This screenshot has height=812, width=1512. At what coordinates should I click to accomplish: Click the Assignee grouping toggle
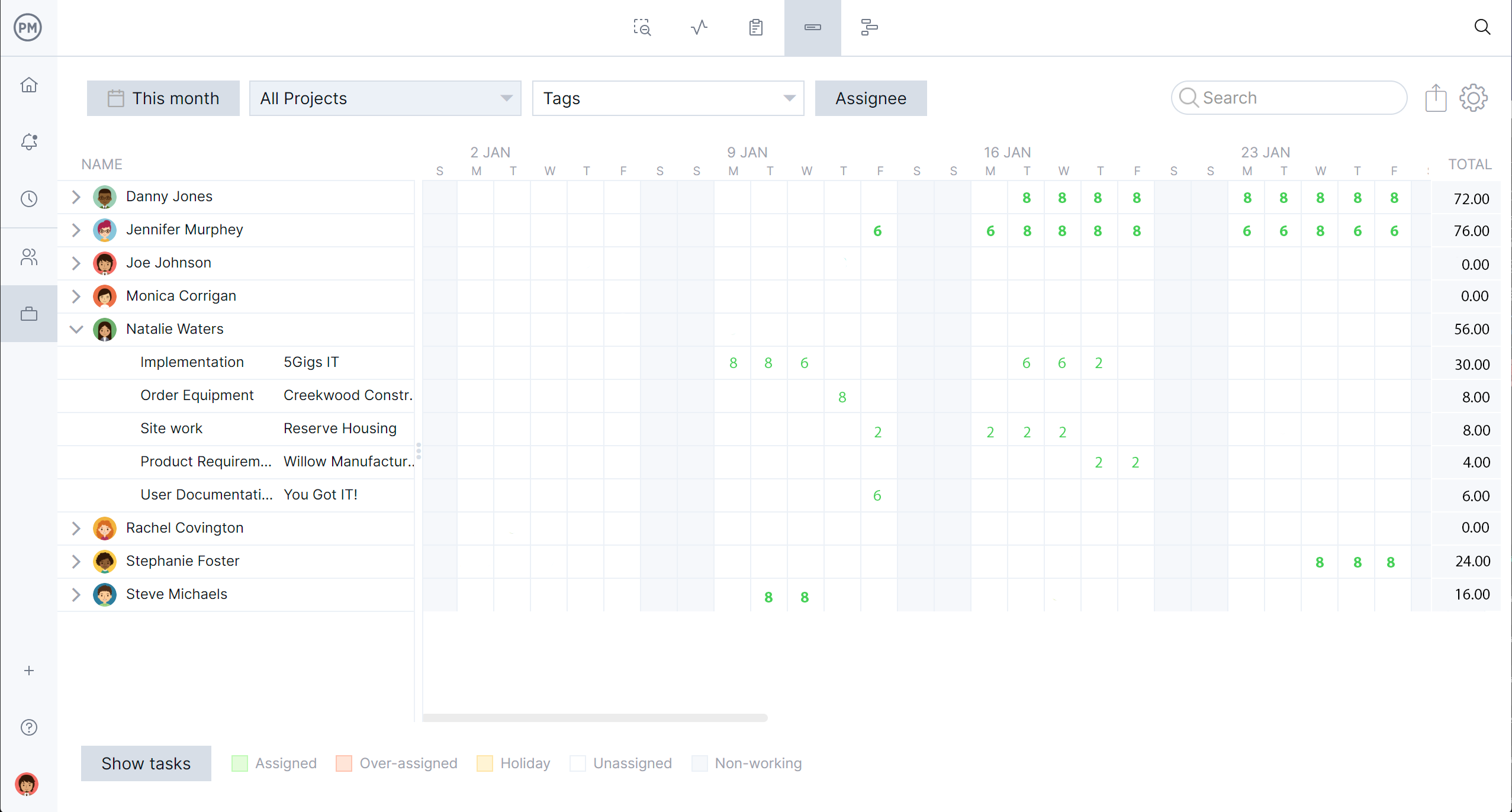click(x=870, y=98)
